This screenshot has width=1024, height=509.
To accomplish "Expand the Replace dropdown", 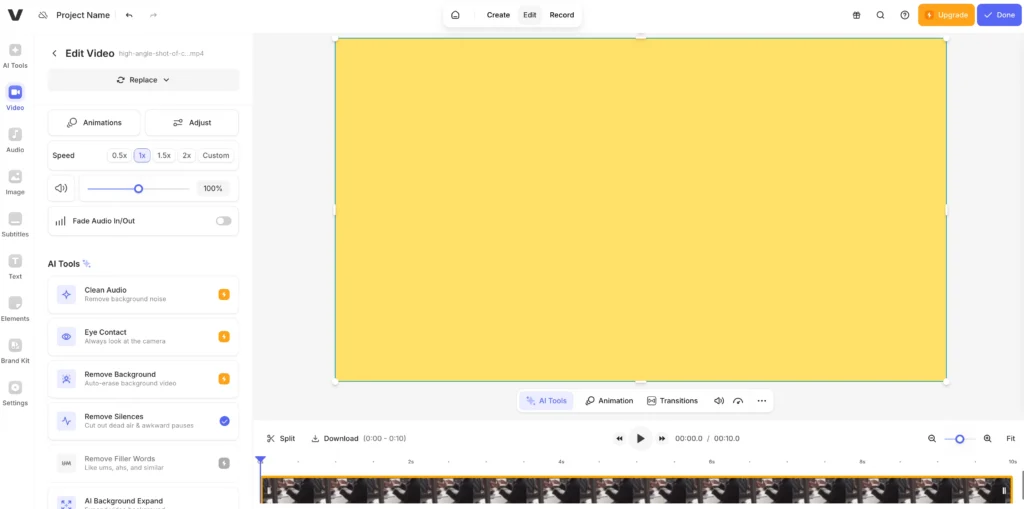I will (x=143, y=80).
